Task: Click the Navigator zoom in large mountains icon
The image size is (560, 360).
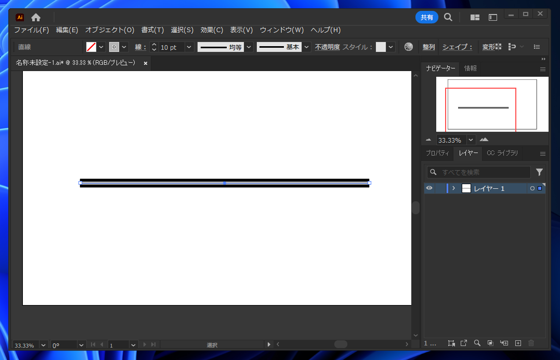Action: coord(484,140)
